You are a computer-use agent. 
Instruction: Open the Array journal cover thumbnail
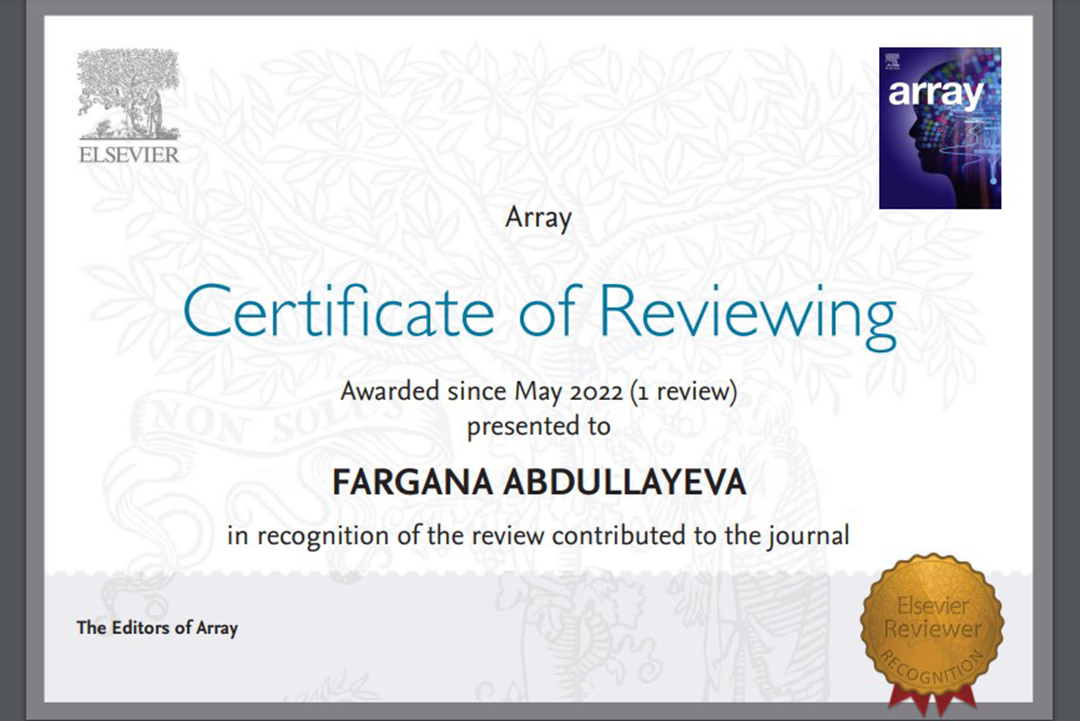click(x=939, y=128)
